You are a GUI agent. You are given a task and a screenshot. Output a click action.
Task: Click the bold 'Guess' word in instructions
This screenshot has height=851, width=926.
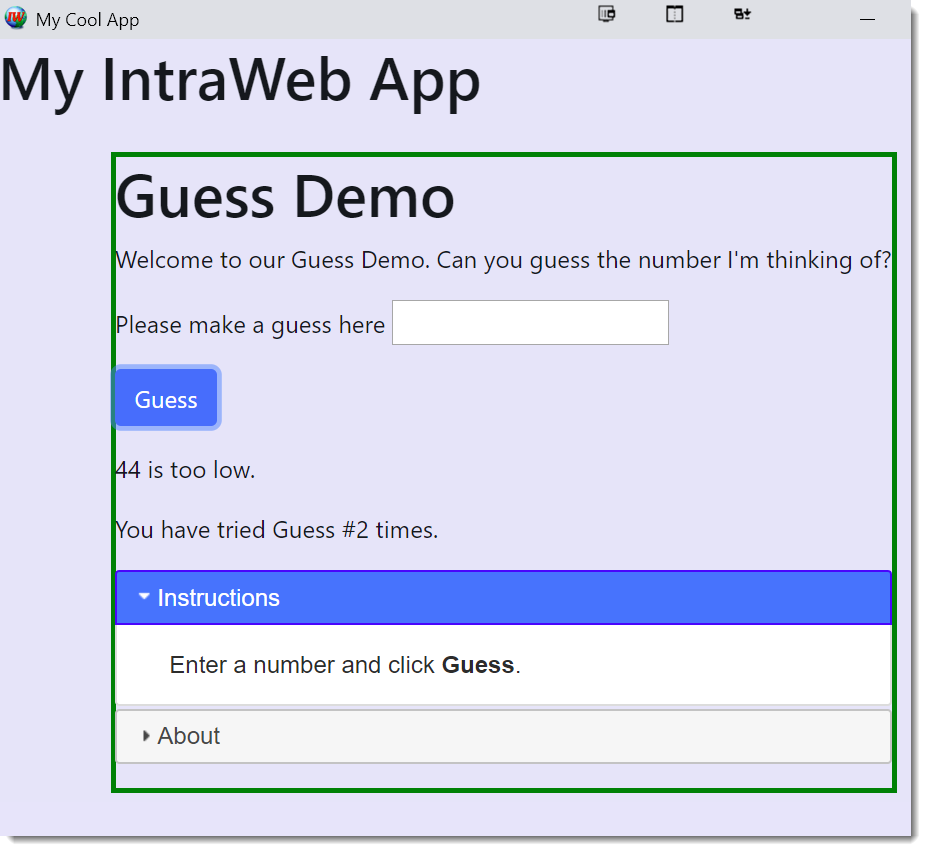[477, 665]
